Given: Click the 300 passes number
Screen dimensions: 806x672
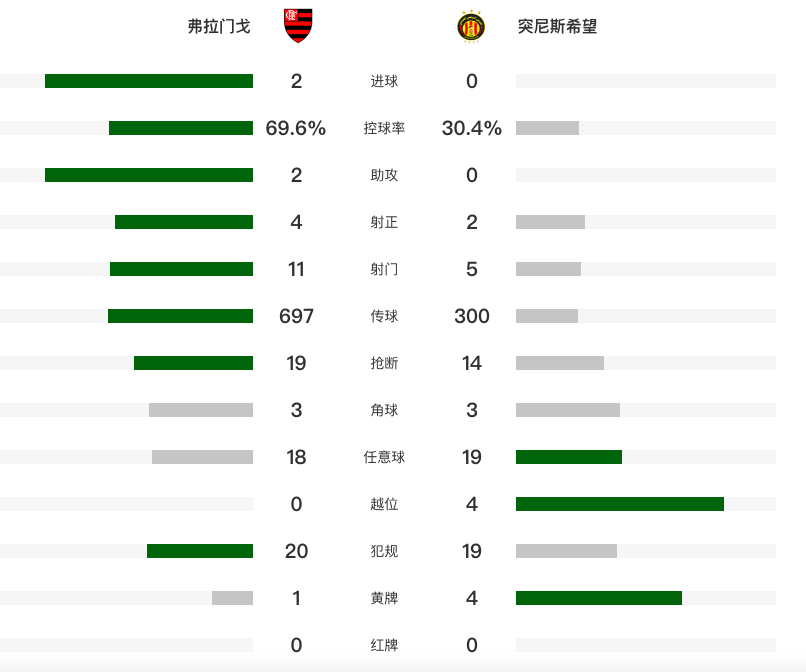Looking at the screenshot, I should pos(471,316).
